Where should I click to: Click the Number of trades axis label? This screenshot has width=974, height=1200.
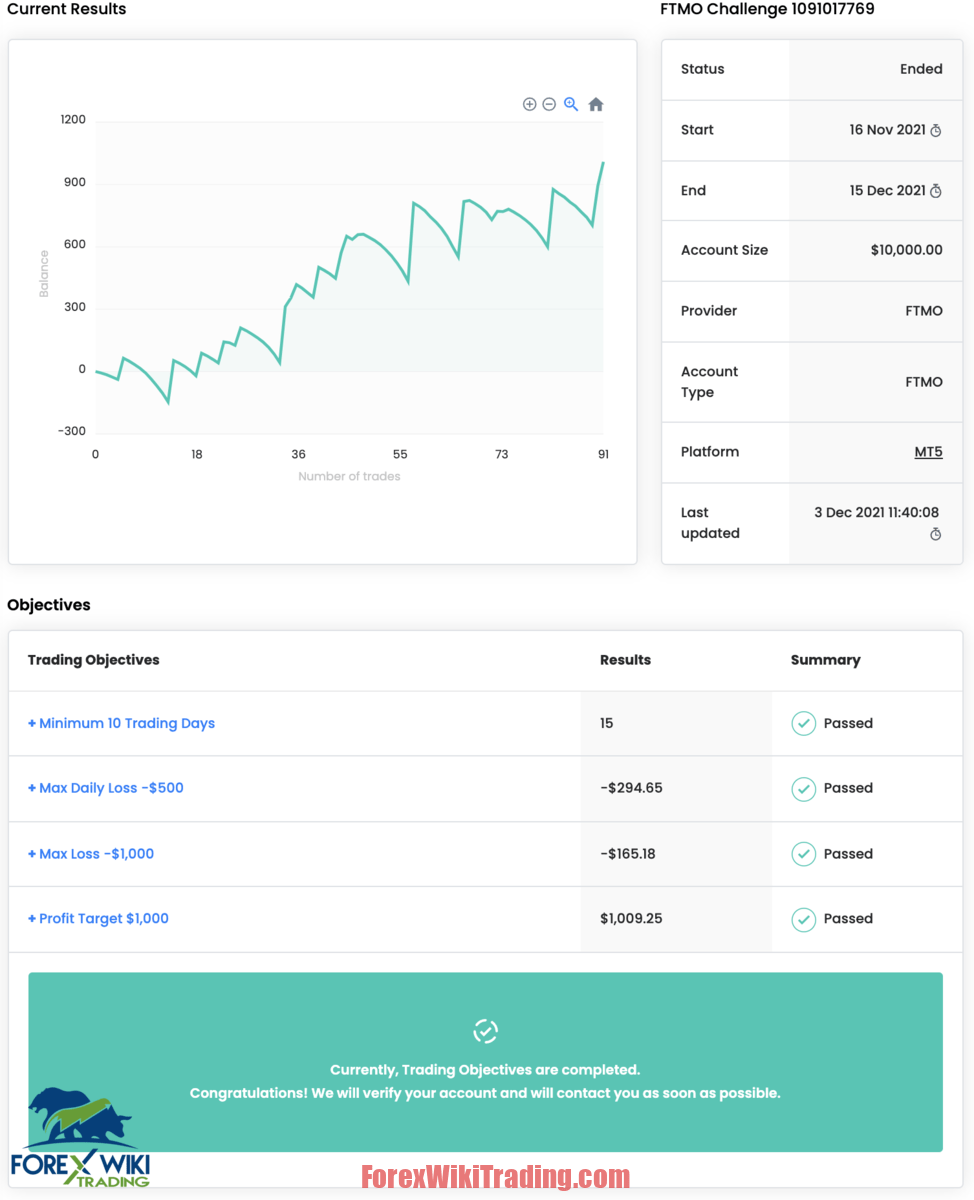[x=349, y=477]
